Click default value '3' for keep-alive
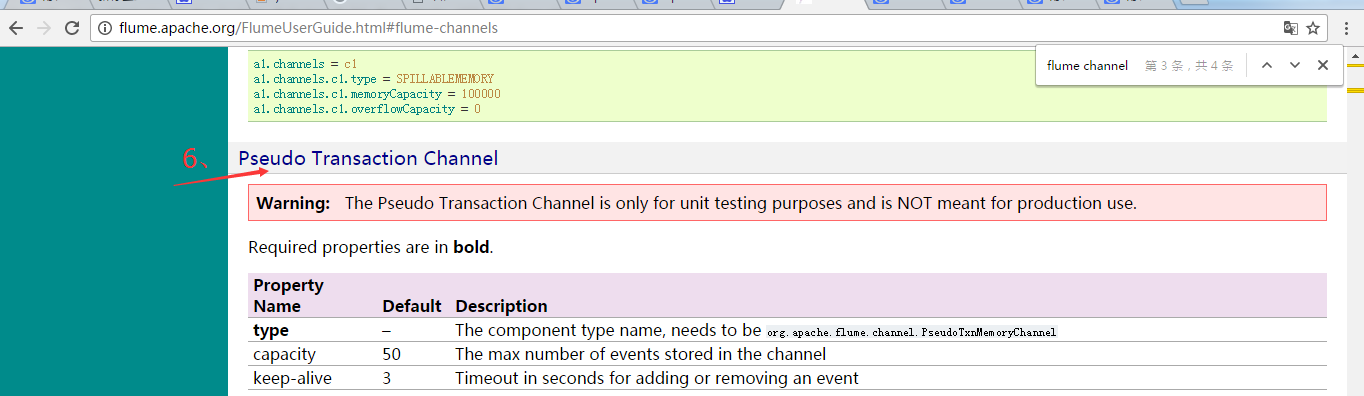This screenshot has height=396, width=1364. pyautogui.click(x=387, y=378)
